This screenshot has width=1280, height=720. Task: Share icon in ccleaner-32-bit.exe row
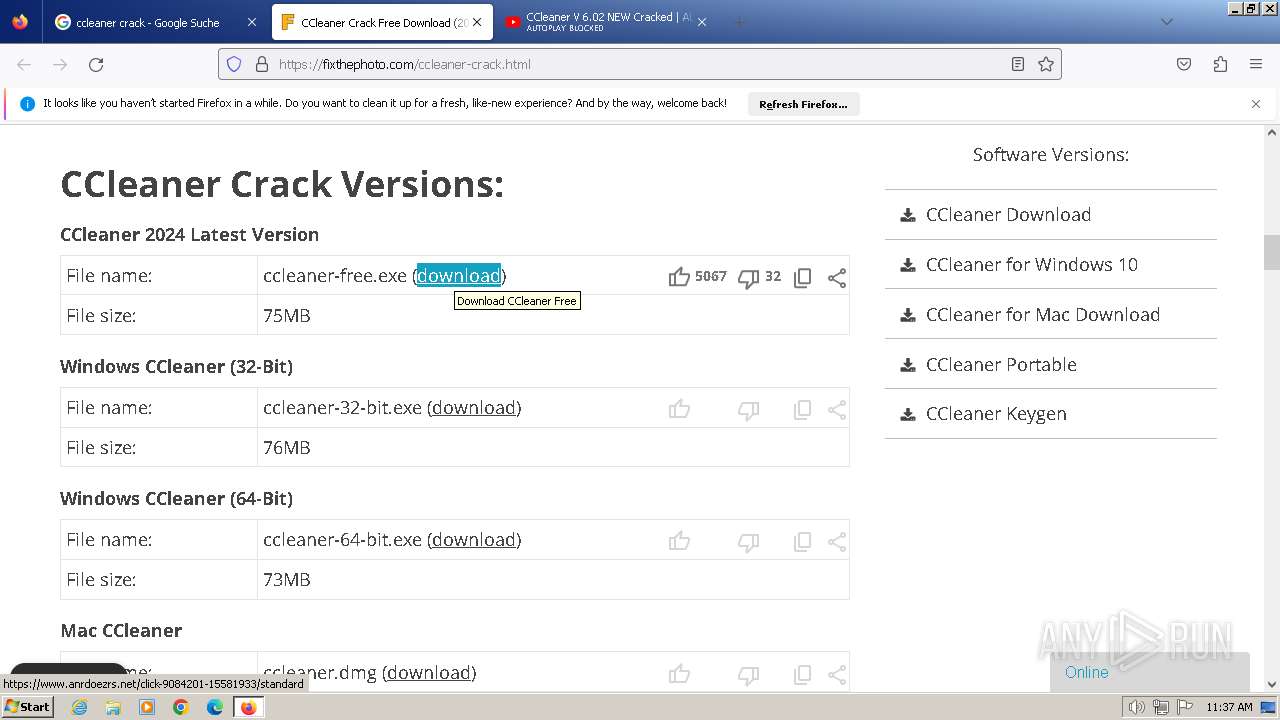pos(837,410)
